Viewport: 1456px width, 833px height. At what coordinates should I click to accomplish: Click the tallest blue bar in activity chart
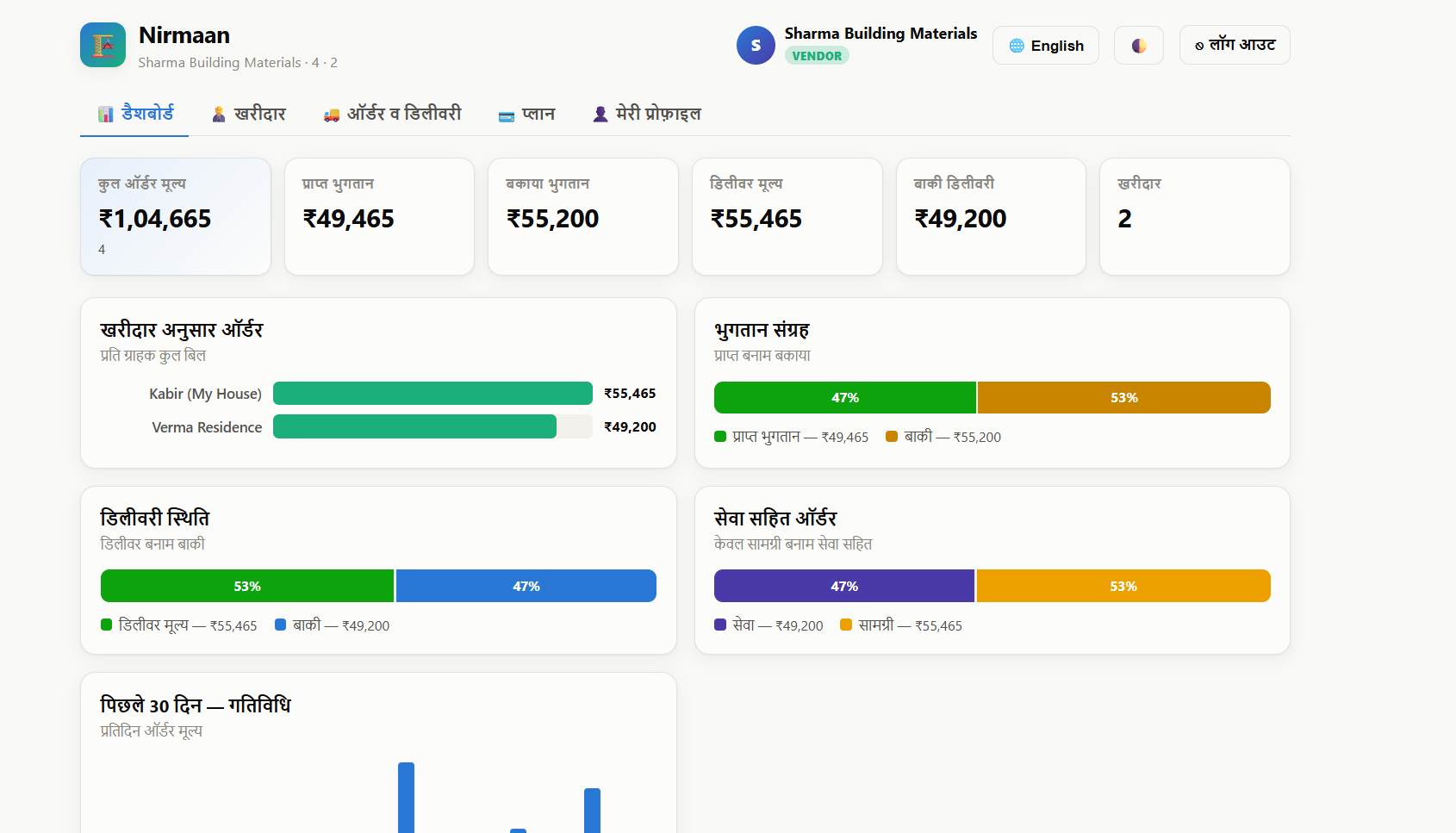406,798
